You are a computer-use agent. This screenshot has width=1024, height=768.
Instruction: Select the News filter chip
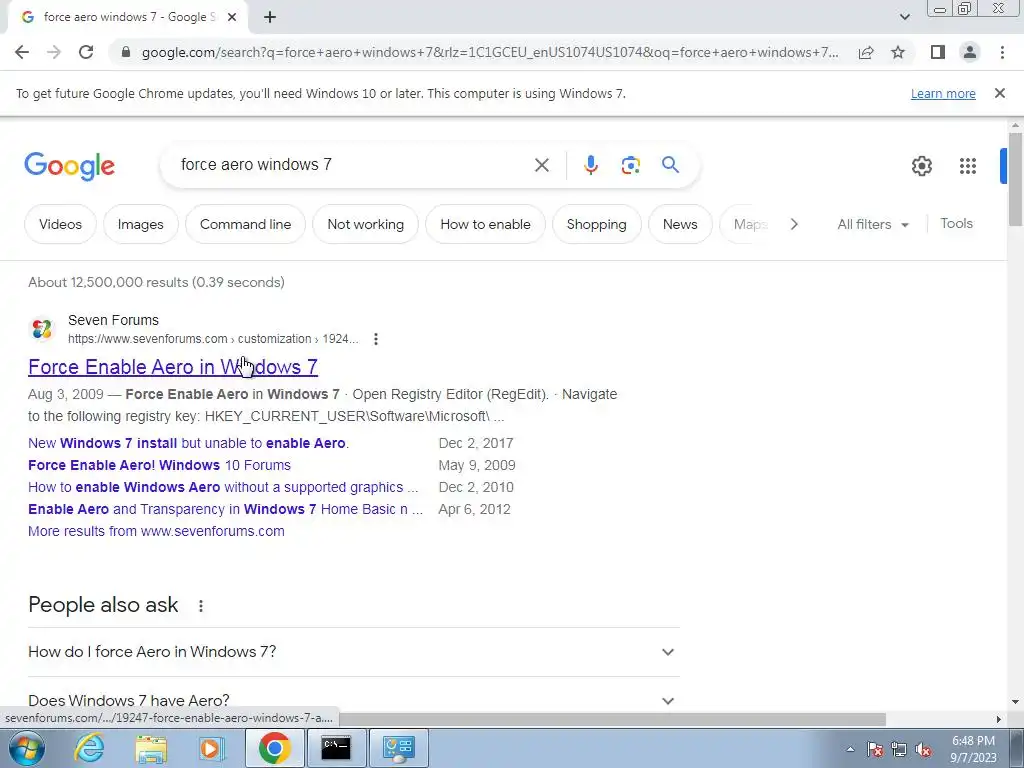click(680, 224)
